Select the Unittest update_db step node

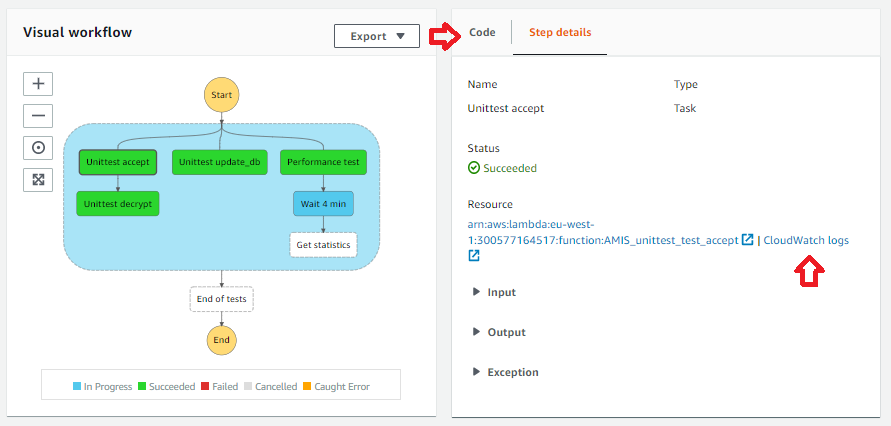(x=221, y=162)
